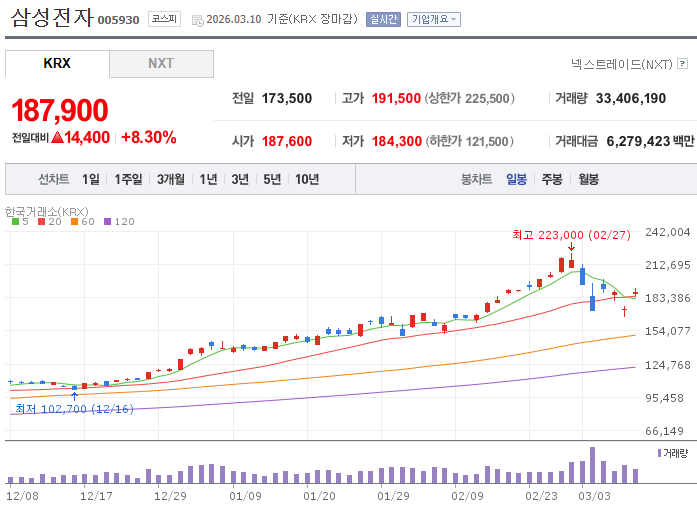The height and width of the screenshot is (507, 697).
Task: Select the 1주일 line chart period
Action: pos(128,179)
